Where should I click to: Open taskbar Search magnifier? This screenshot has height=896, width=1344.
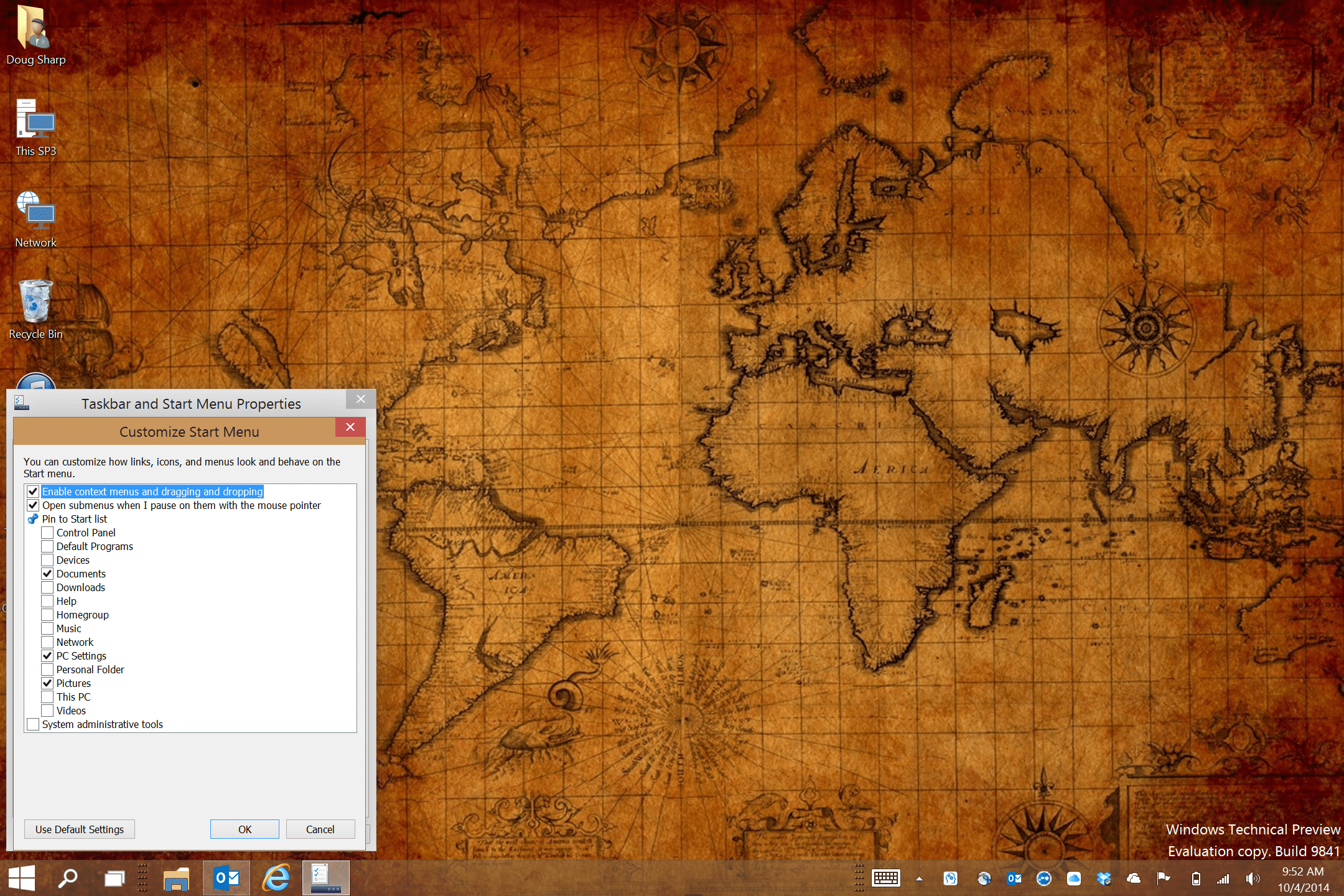point(67,878)
